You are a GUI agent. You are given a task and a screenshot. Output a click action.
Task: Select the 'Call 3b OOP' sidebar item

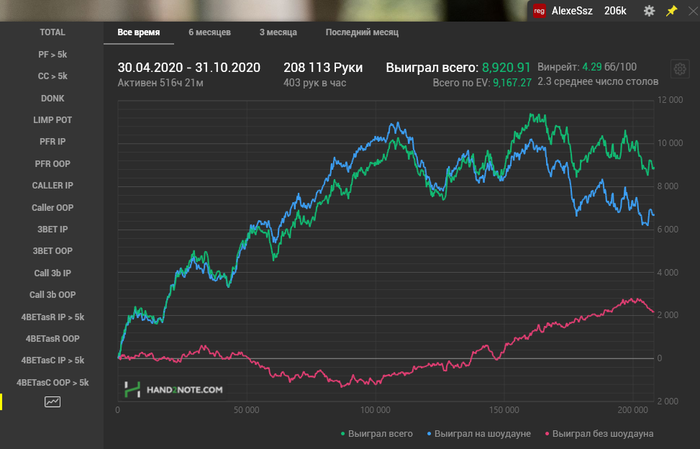pyautogui.click(x=52, y=295)
